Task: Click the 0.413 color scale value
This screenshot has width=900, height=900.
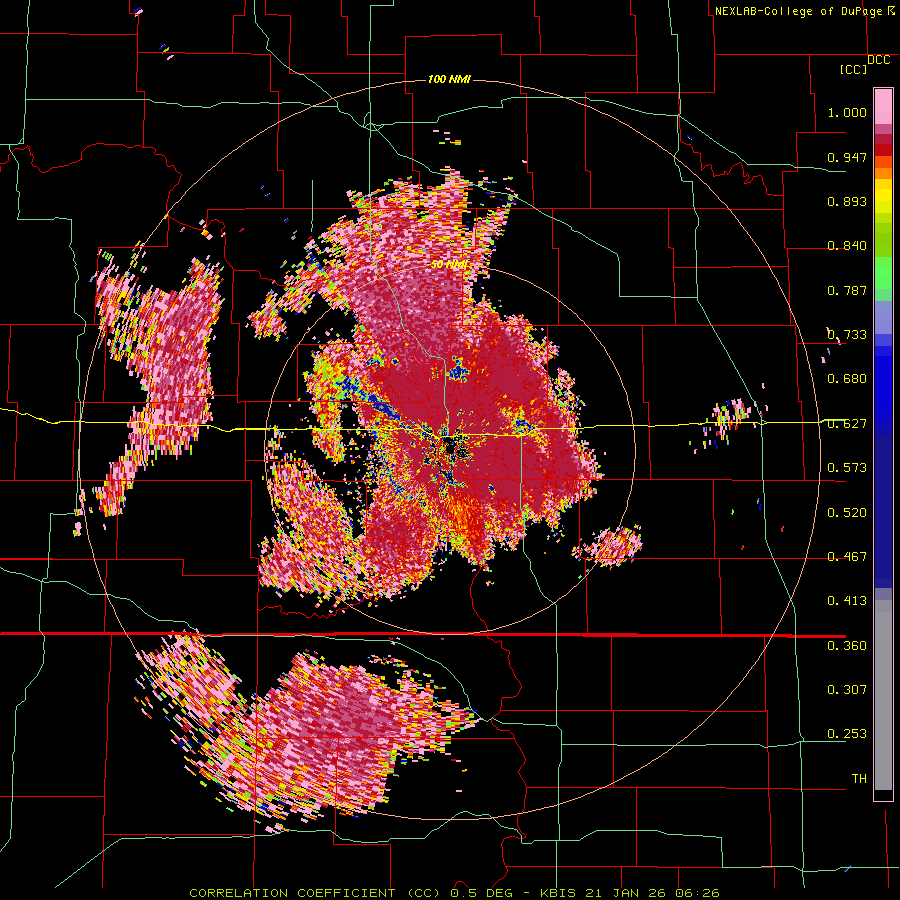Action: 847,601
